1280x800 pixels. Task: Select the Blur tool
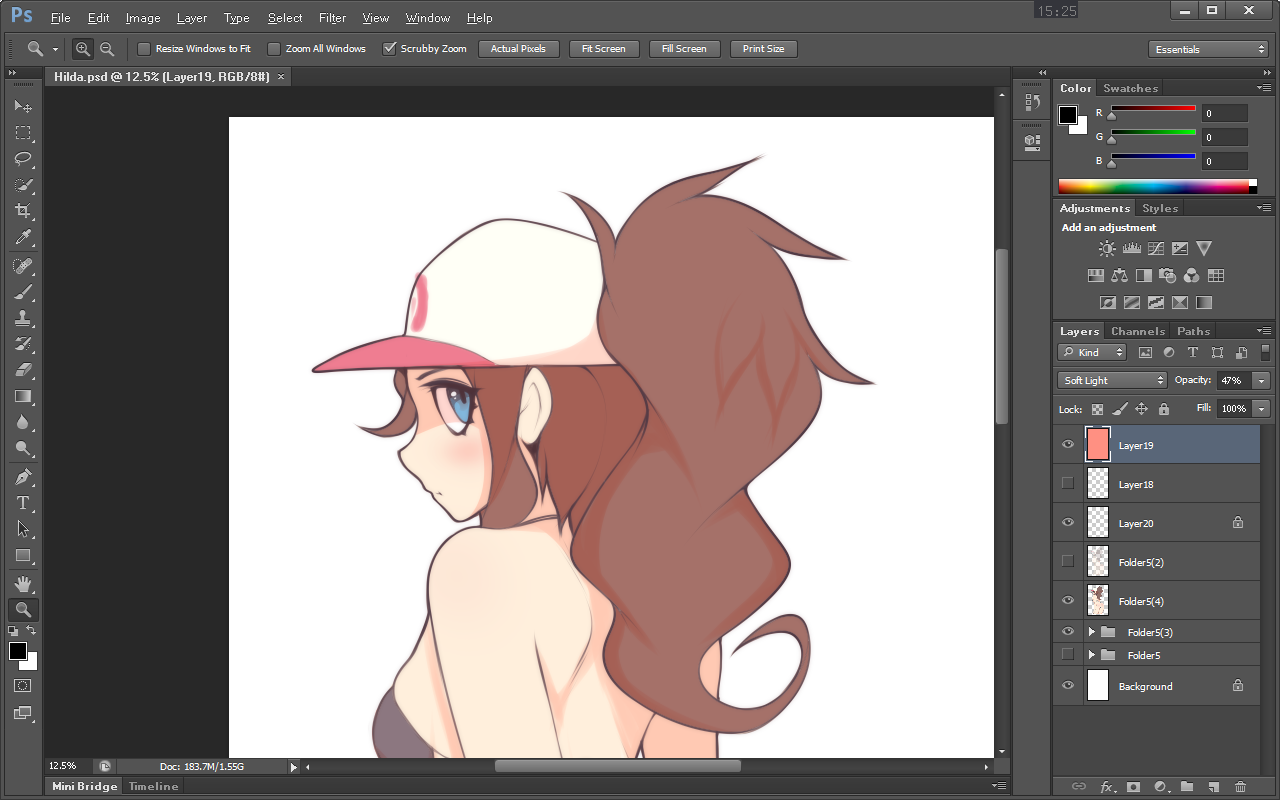pyautogui.click(x=22, y=423)
